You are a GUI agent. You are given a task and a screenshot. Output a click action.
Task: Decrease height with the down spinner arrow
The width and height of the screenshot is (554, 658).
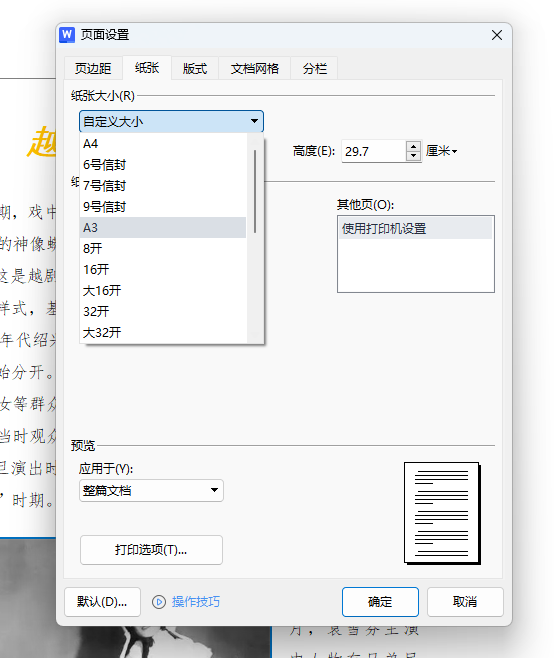pos(413,156)
